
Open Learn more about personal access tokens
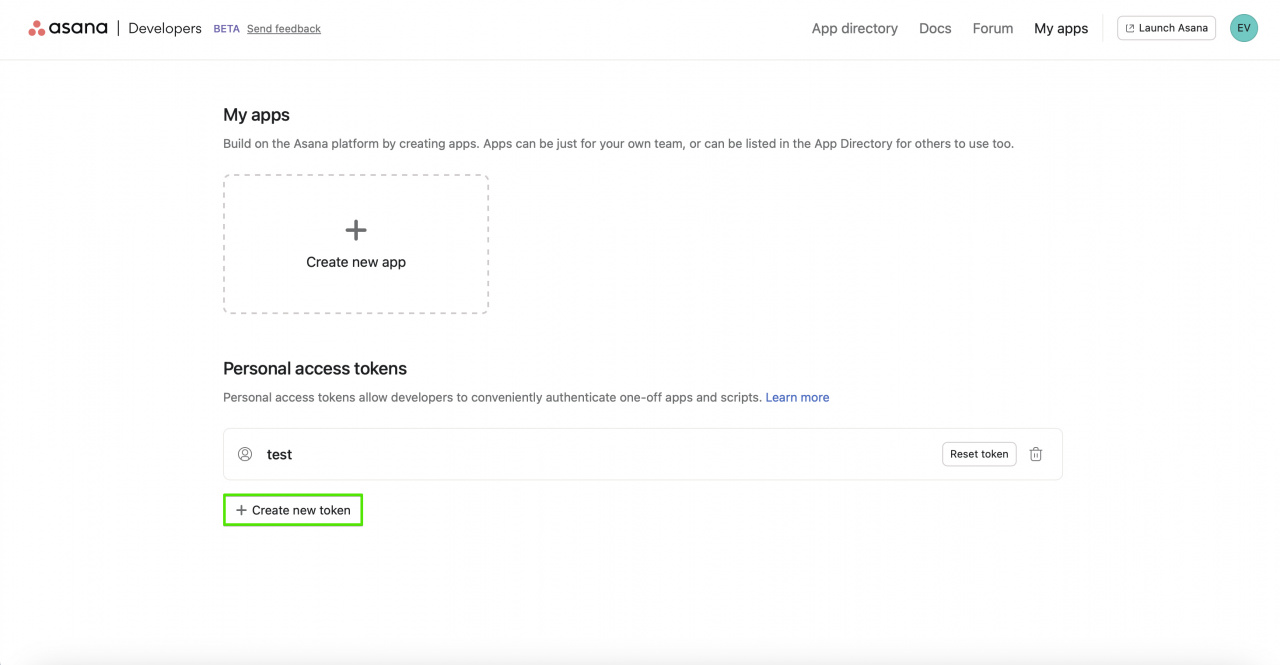pyautogui.click(x=797, y=397)
